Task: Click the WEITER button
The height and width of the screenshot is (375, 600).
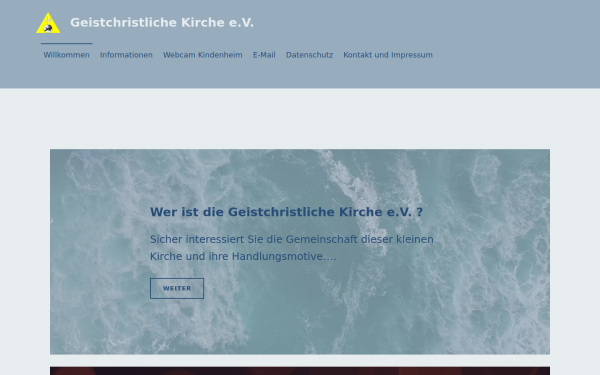Action: coord(177,288)
